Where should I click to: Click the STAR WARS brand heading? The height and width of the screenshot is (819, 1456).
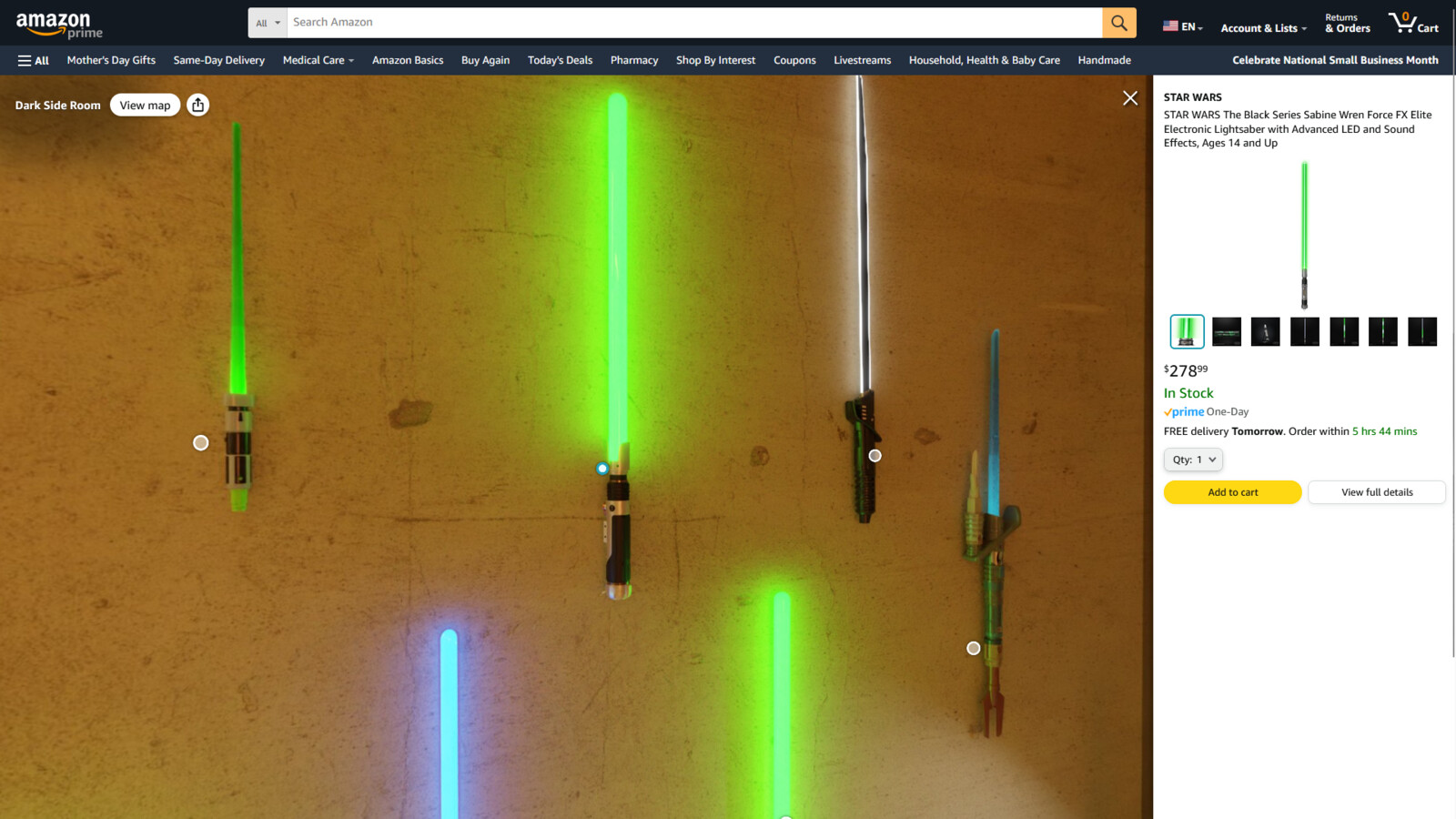tap(1193, 97)
